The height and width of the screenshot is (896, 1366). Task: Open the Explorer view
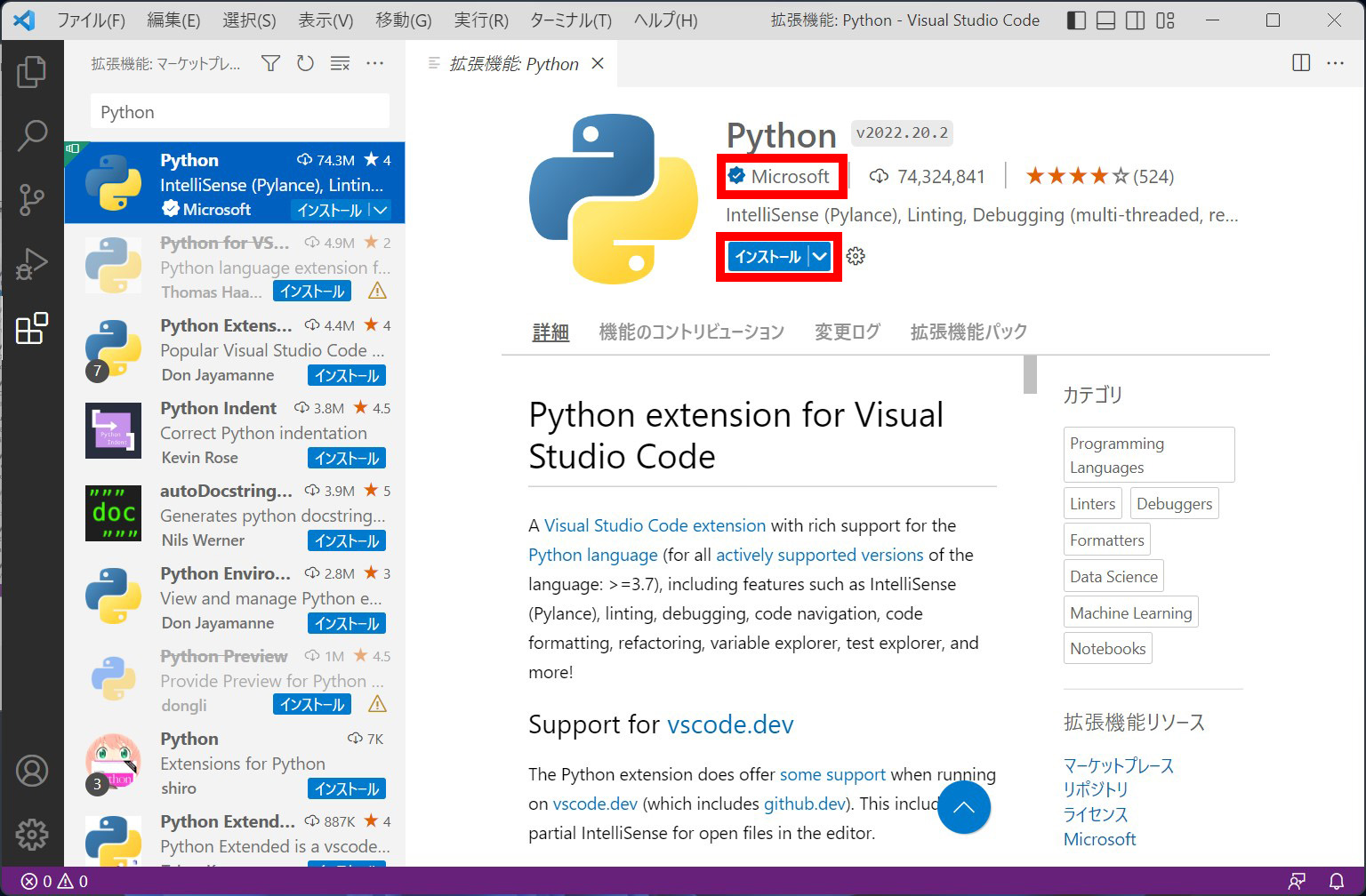coord(33,73)
